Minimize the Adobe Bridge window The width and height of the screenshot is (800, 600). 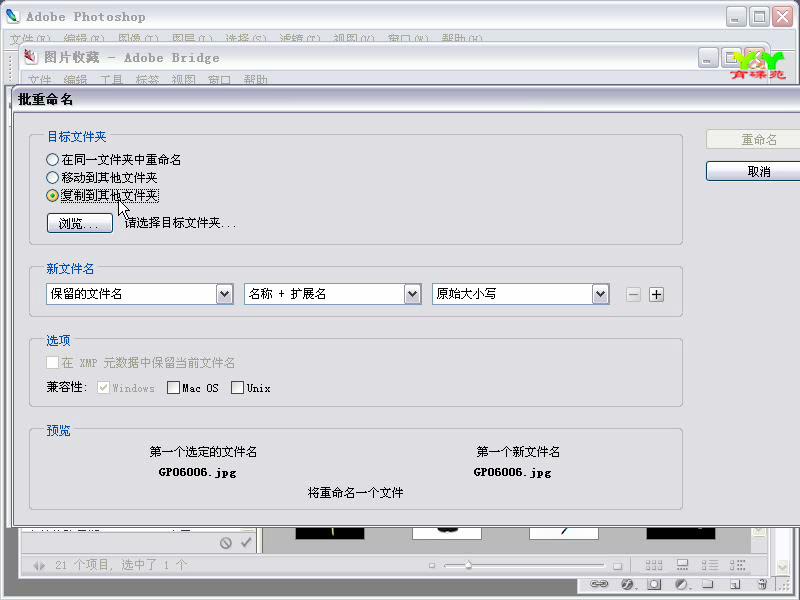coord(707,58)
